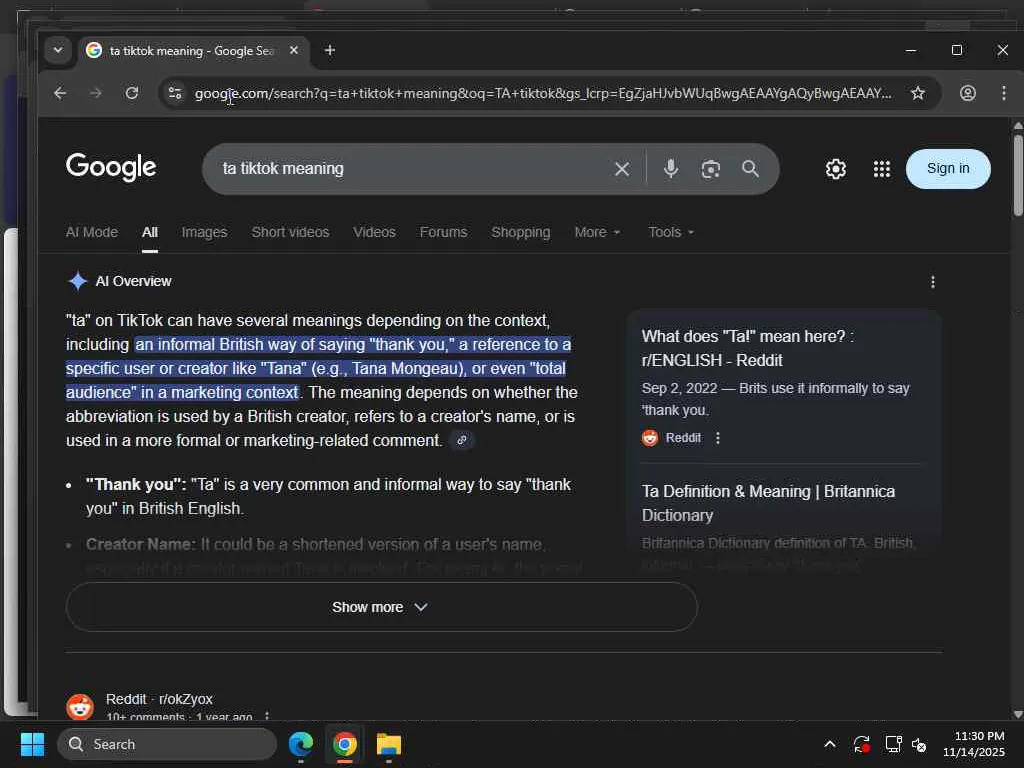This screenshot has height=768, width=1024.
Task: Clear the search box with the X icon
Action: pyautogui.click(x=622, y=169)
